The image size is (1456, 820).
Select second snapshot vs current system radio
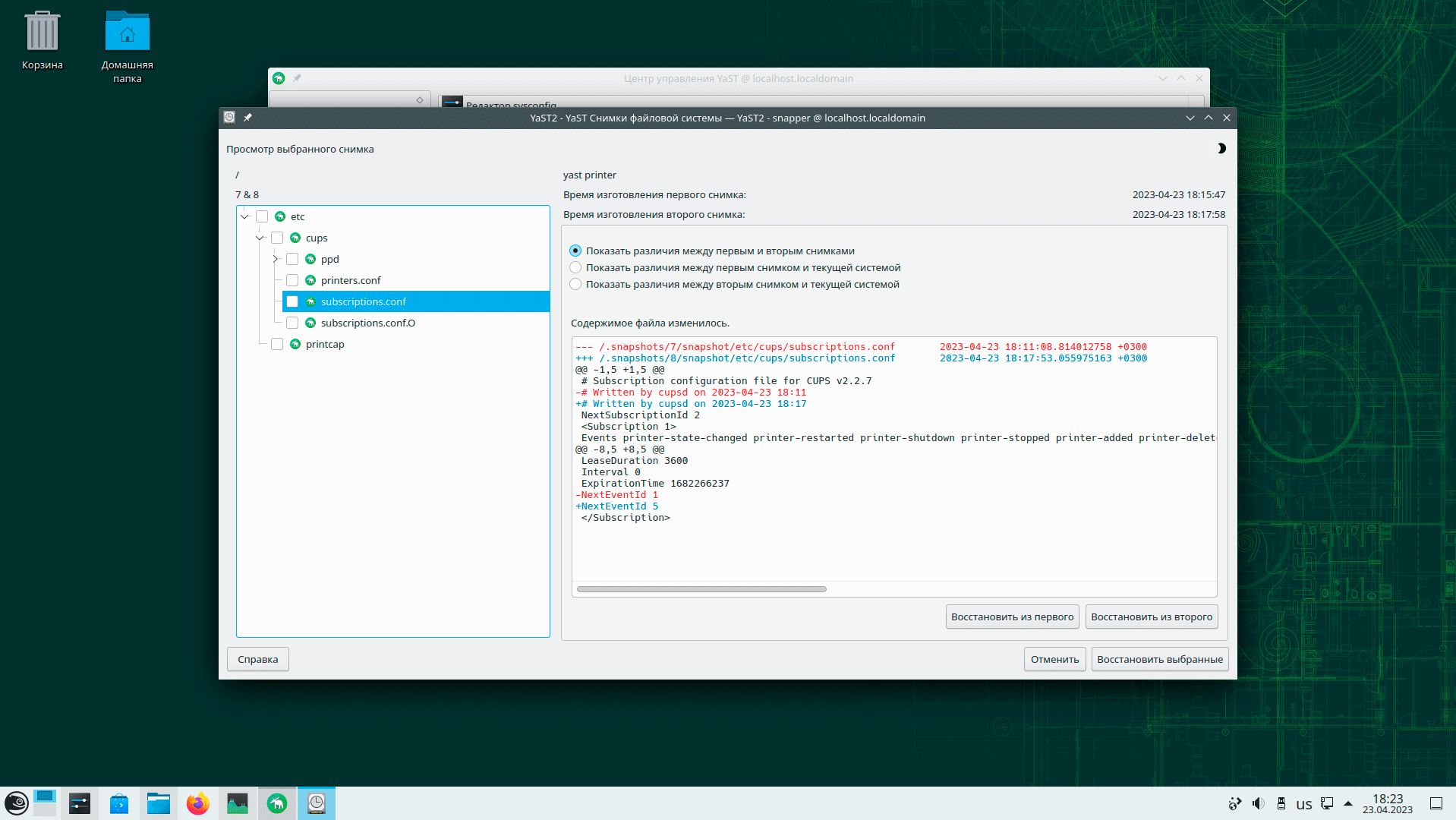point(575,285)
